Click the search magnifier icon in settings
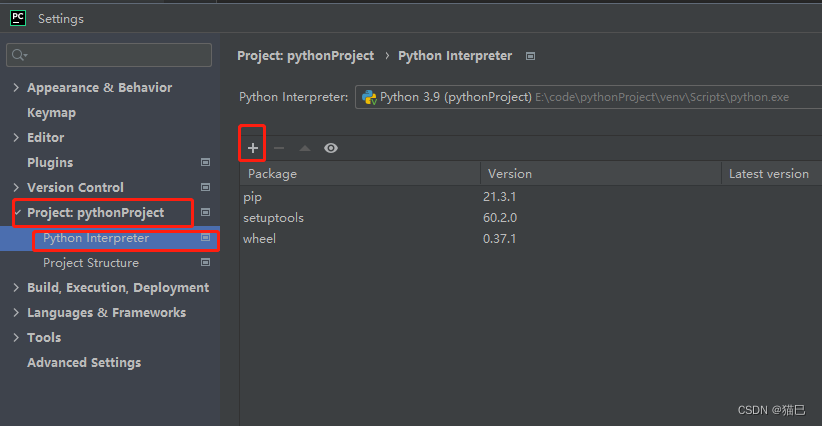The image size is (822, 426). tap(19, 54)
